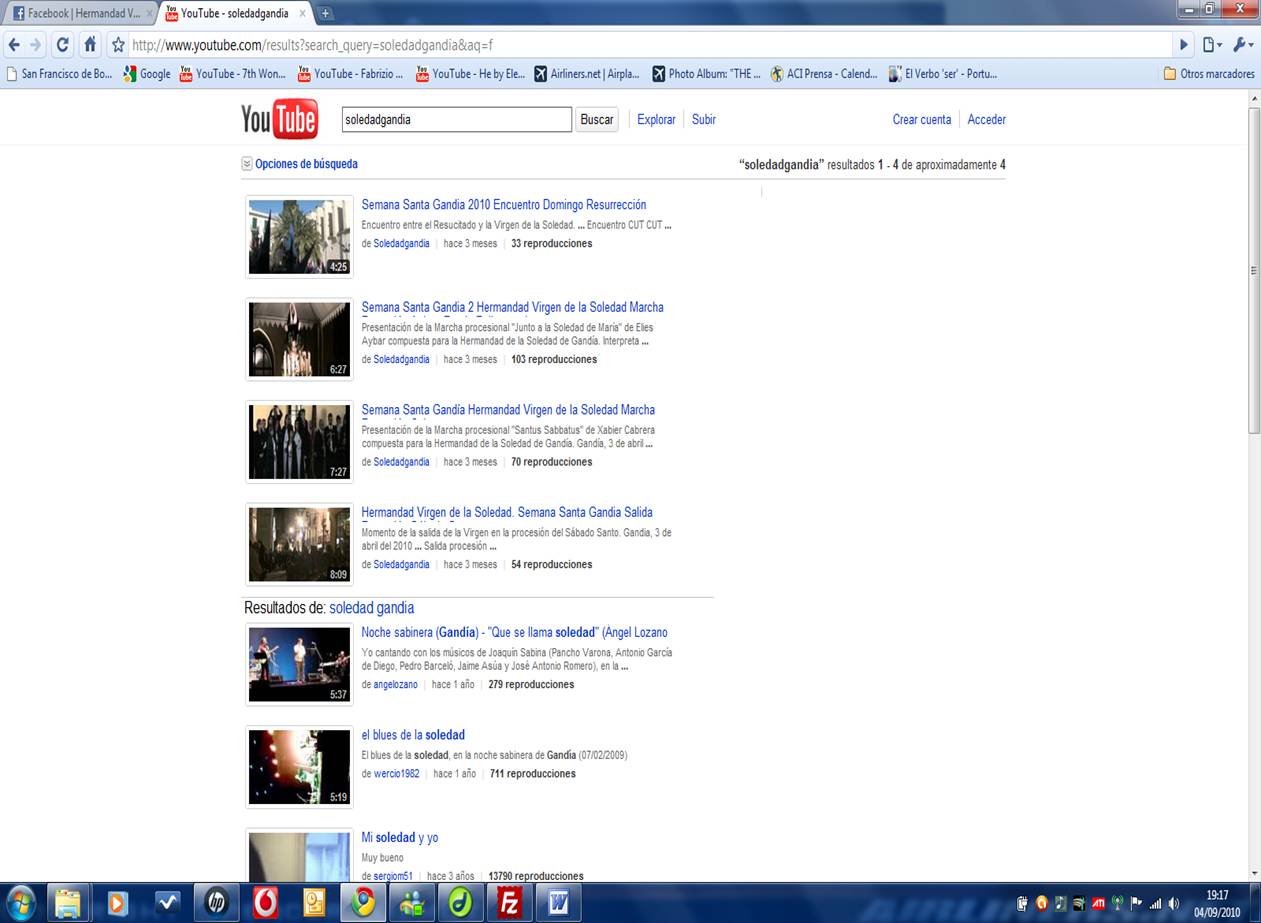This screenshot has height=923, width=1261.
Task: Open Otros marcadores bookmarks folder
Action: [x=1208, y=74]
